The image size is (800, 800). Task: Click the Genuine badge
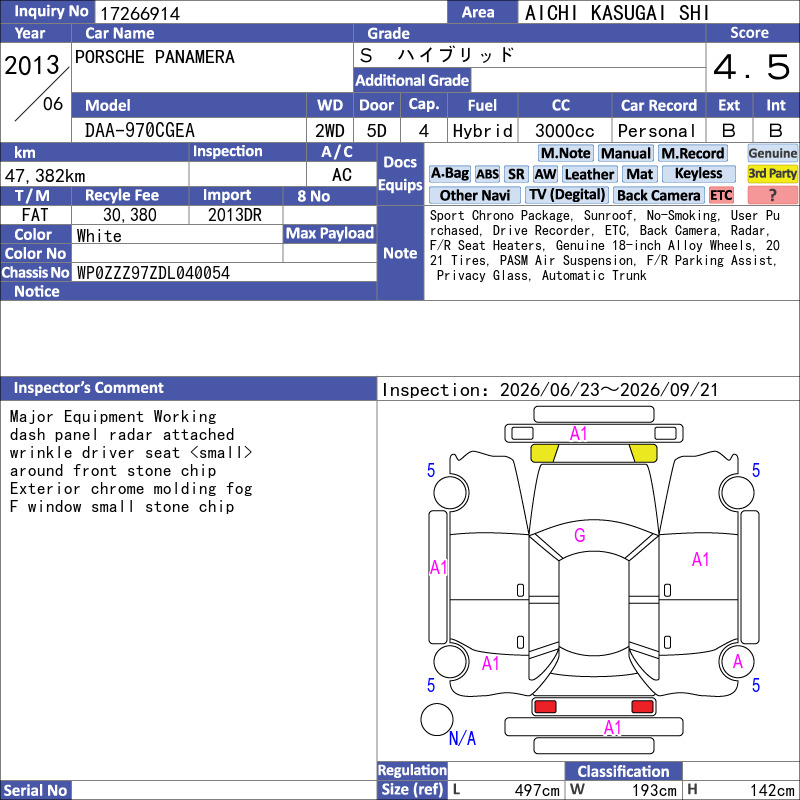[772, 153]
